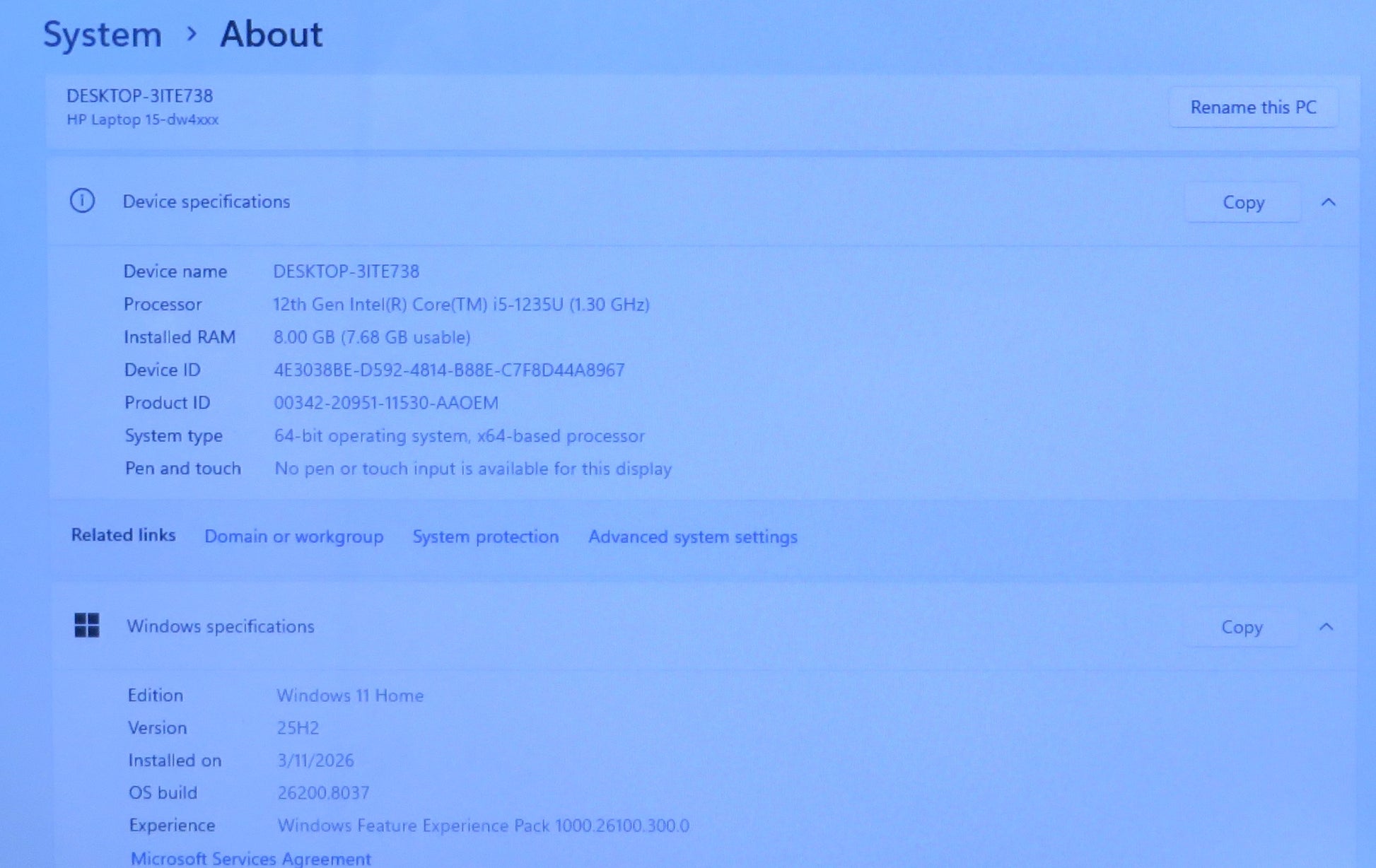Open Microsoft Services Agreement link
This screenshot has width=1376, height=868.
coord(250,858)
